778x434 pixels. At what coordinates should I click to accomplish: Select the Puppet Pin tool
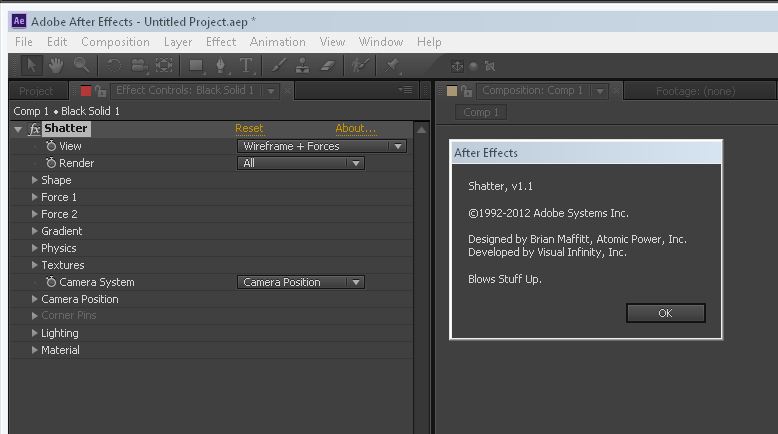tap(392, 65)
